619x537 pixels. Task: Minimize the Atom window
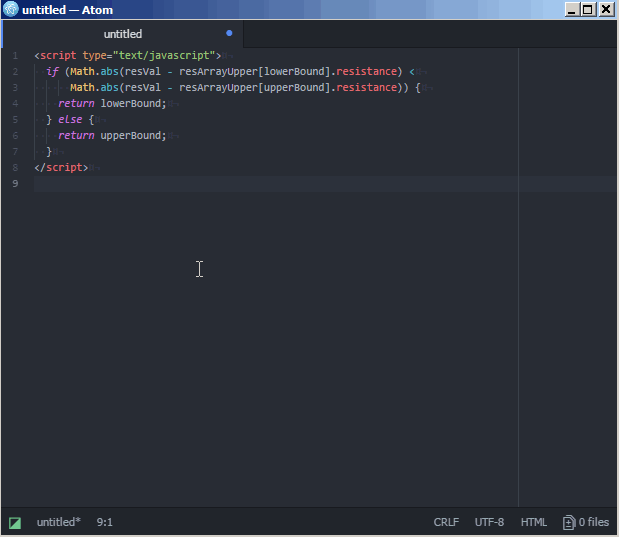[x=572, y=9]
